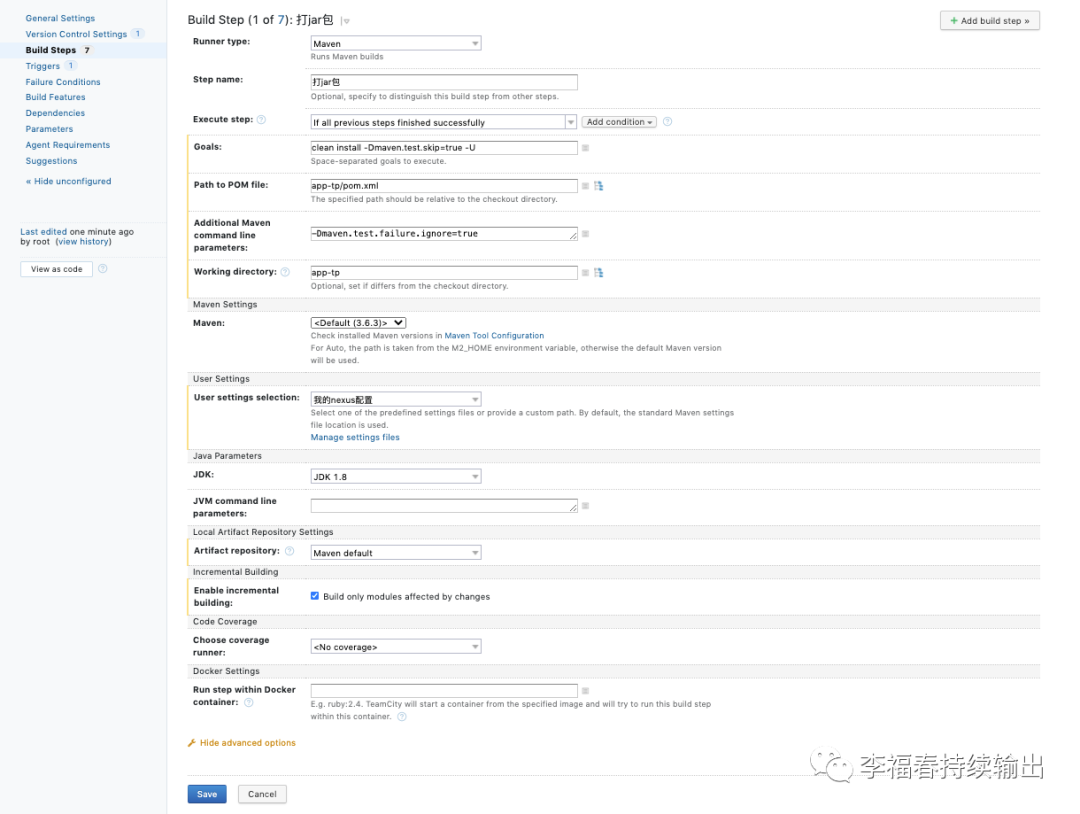Open parameter icon beside Docker container field
The height and width of the screenshot is (814, 1080).
tap(585, 691)
